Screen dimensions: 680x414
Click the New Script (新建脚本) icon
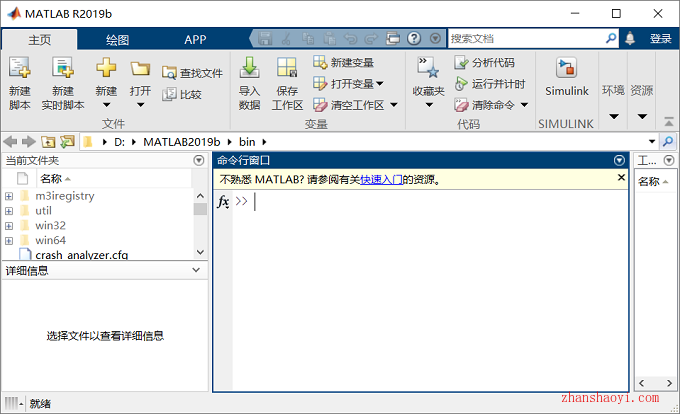point(20,68)
